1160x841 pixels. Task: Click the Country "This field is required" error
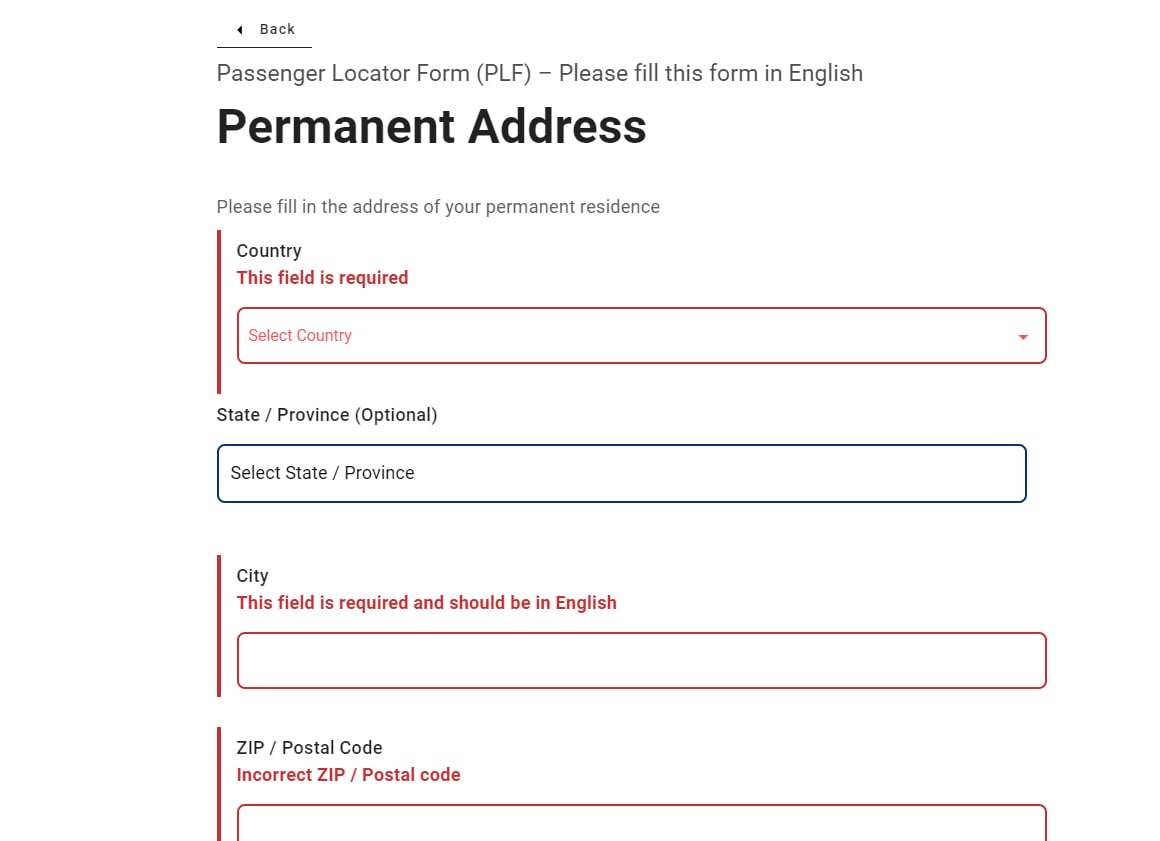point(322,278)
